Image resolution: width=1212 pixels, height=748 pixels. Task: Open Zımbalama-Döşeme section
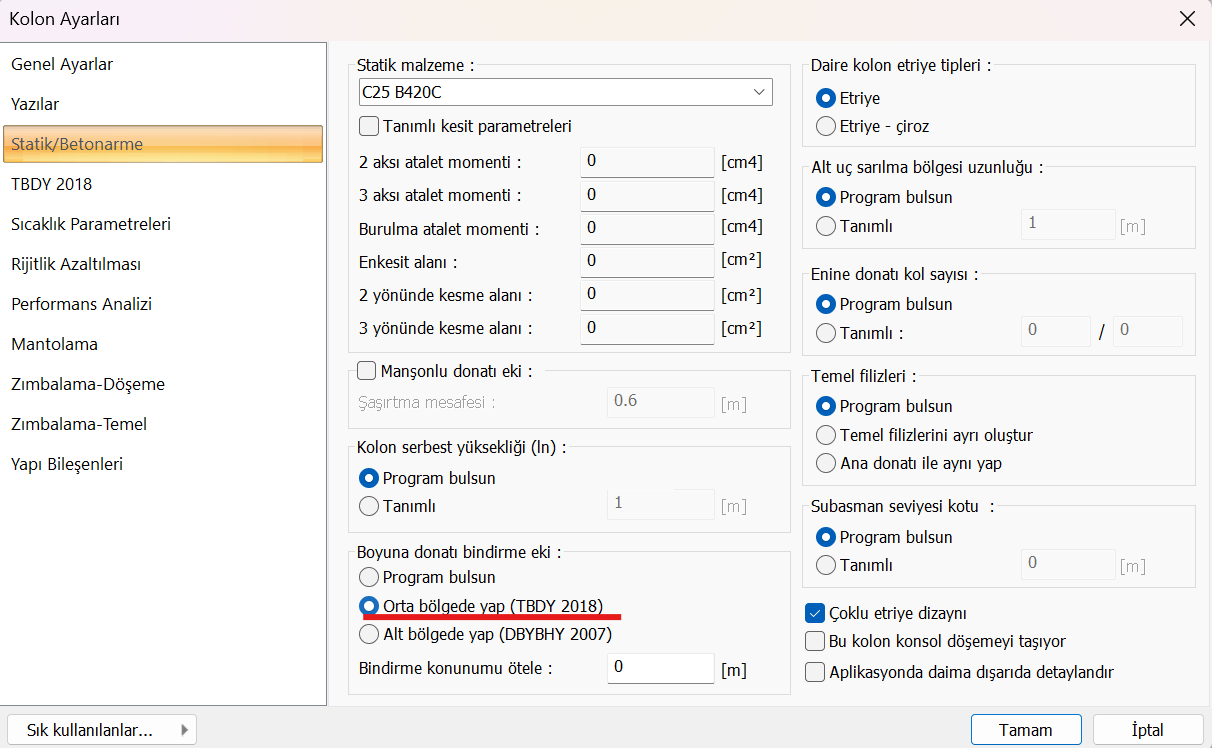[163, 384]
